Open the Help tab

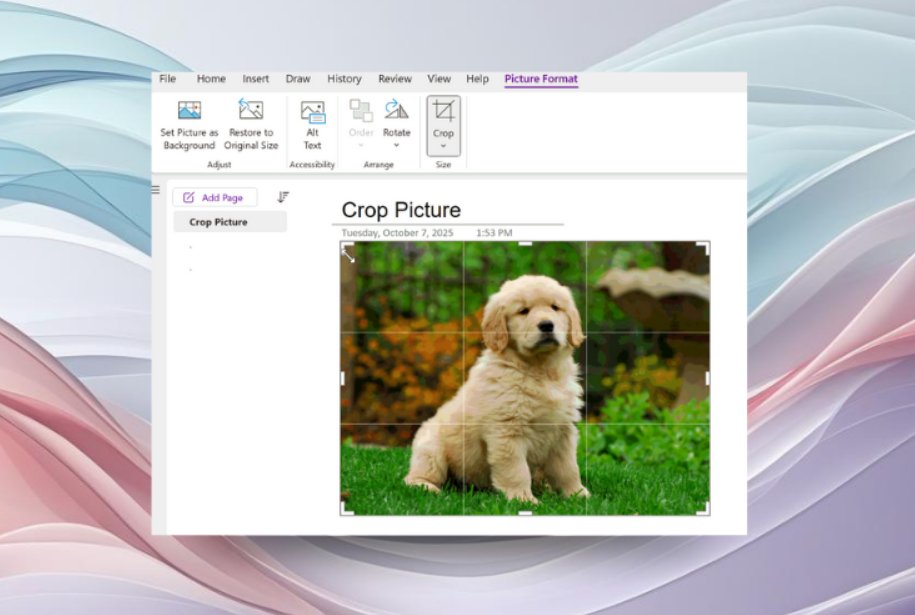point(477,79)
